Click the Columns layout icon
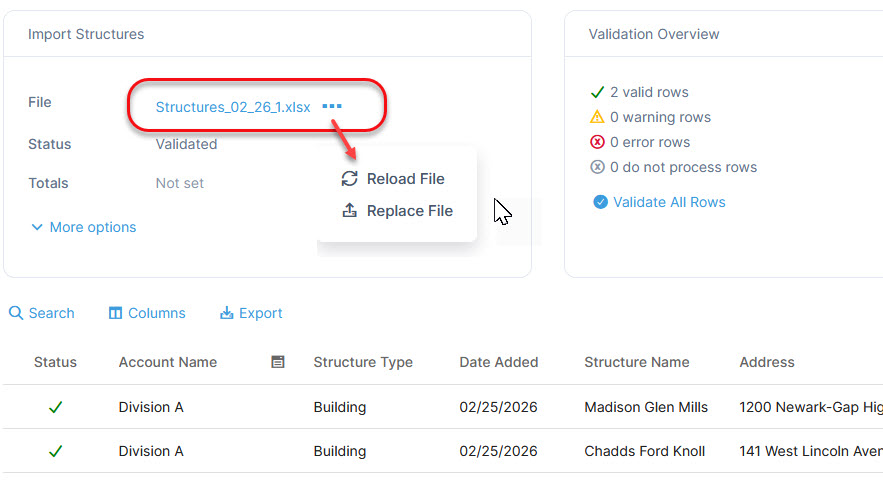 (x=115, y=313)
